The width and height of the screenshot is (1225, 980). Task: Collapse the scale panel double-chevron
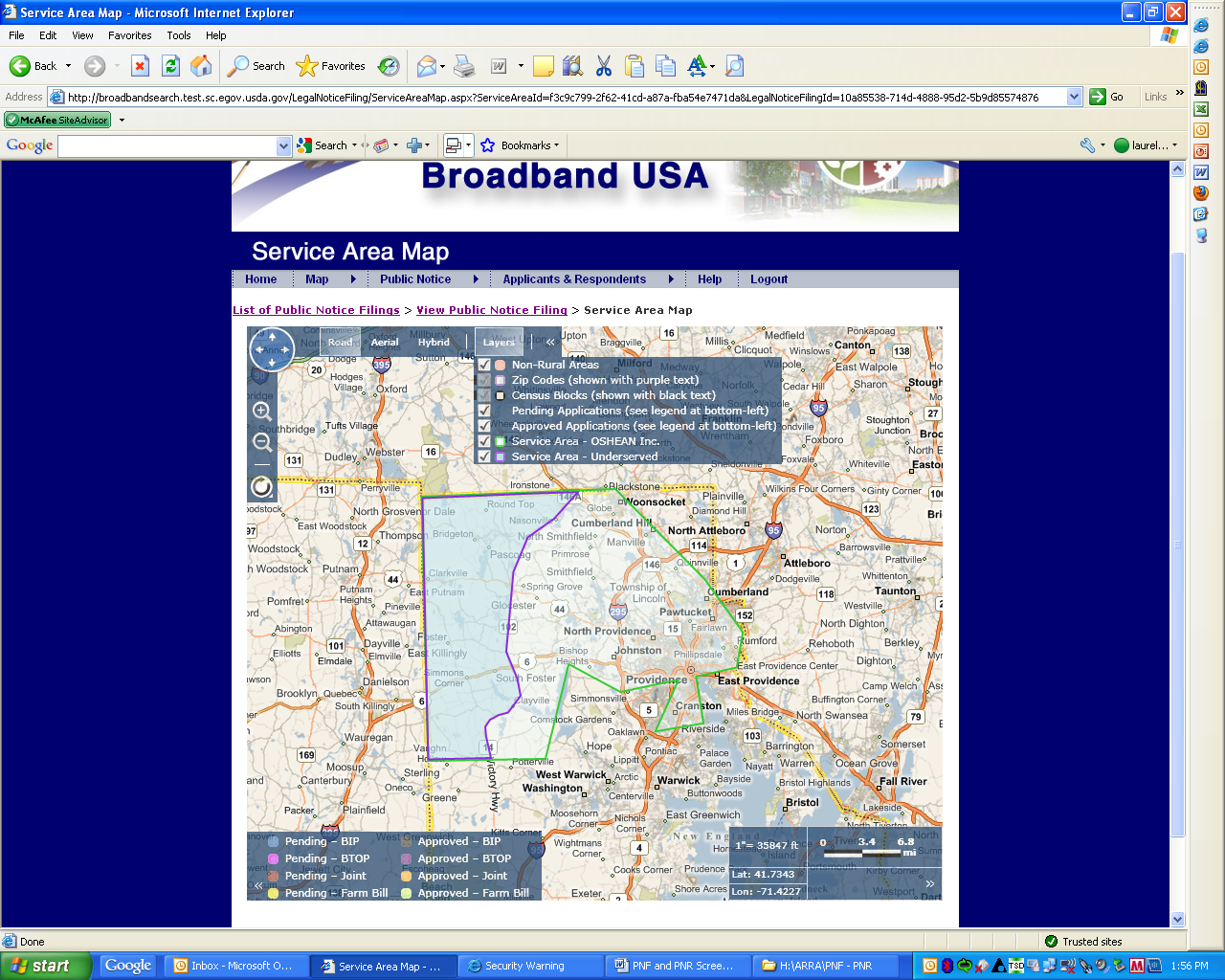929,883
